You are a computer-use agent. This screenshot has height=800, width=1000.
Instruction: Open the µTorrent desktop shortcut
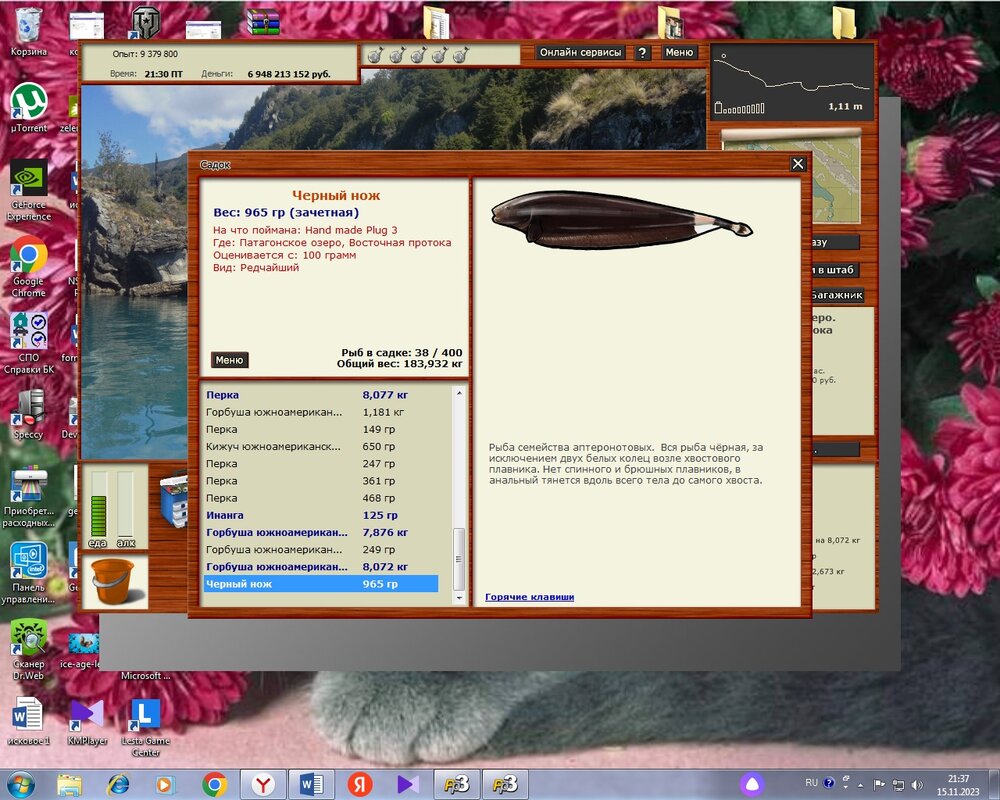28,102
